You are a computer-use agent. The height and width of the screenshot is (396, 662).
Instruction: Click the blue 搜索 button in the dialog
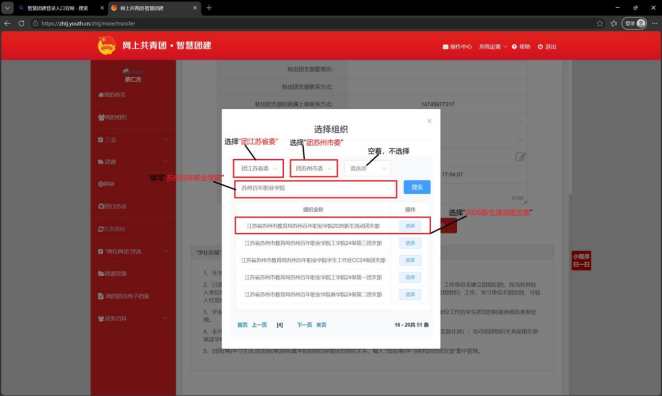[x=417, y=187]
